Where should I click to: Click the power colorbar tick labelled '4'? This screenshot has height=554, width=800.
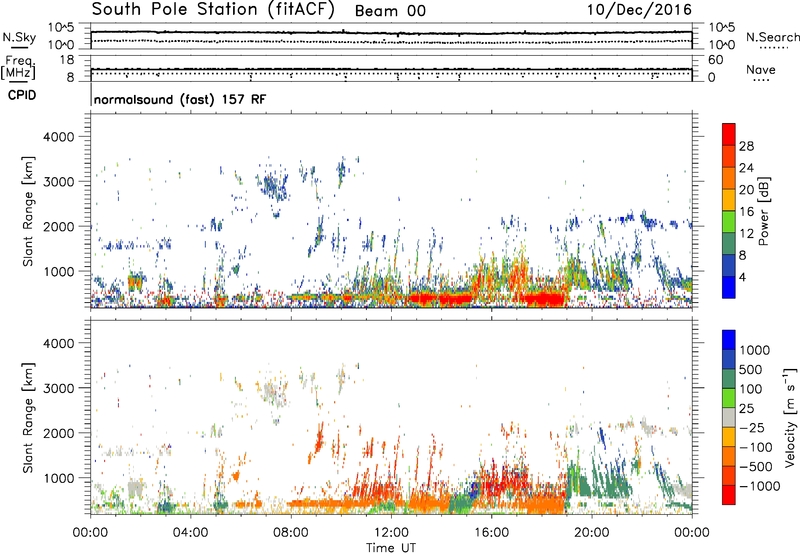pyautogui.click(x=742, y=277)
